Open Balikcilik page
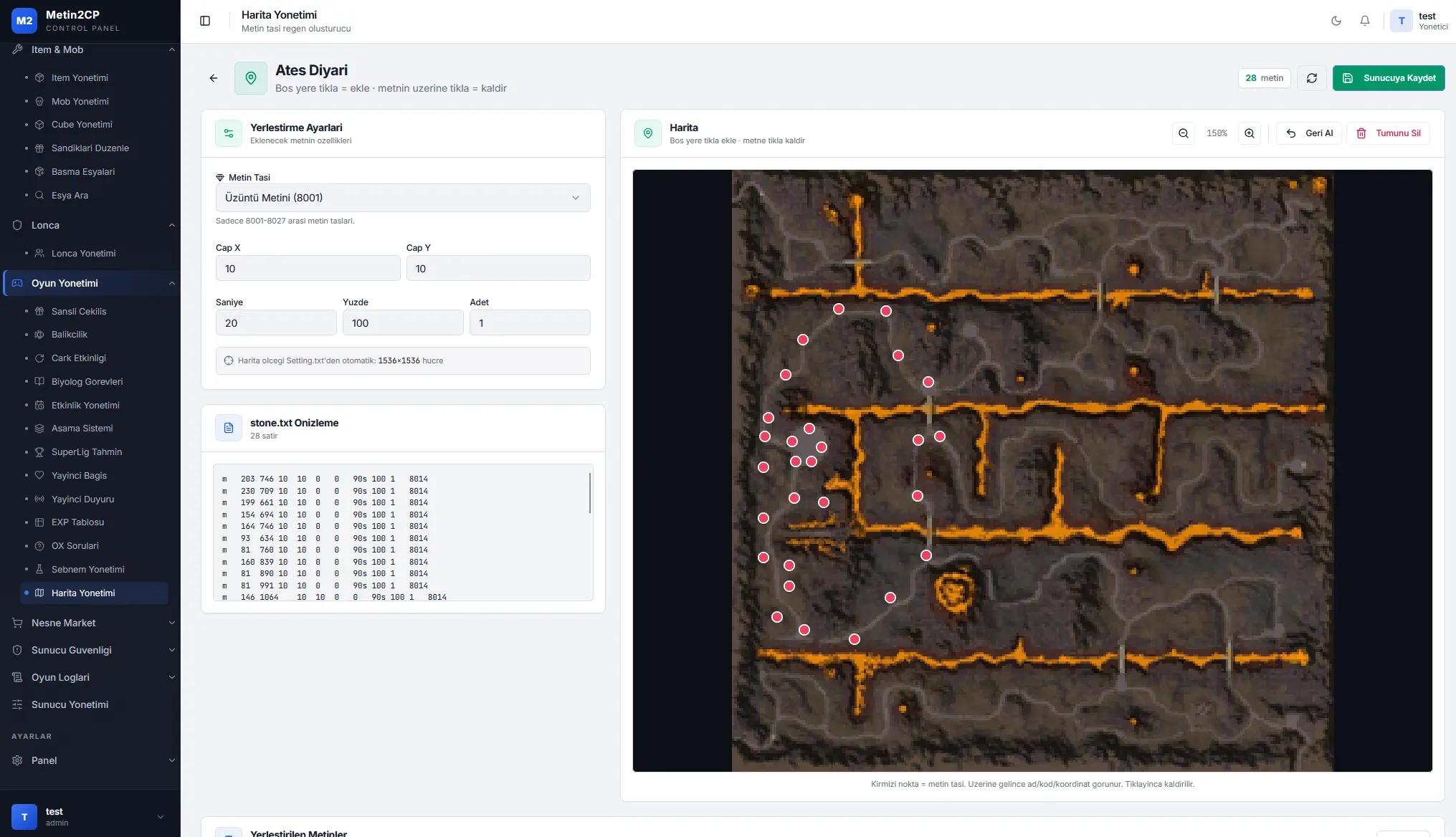 70,334
